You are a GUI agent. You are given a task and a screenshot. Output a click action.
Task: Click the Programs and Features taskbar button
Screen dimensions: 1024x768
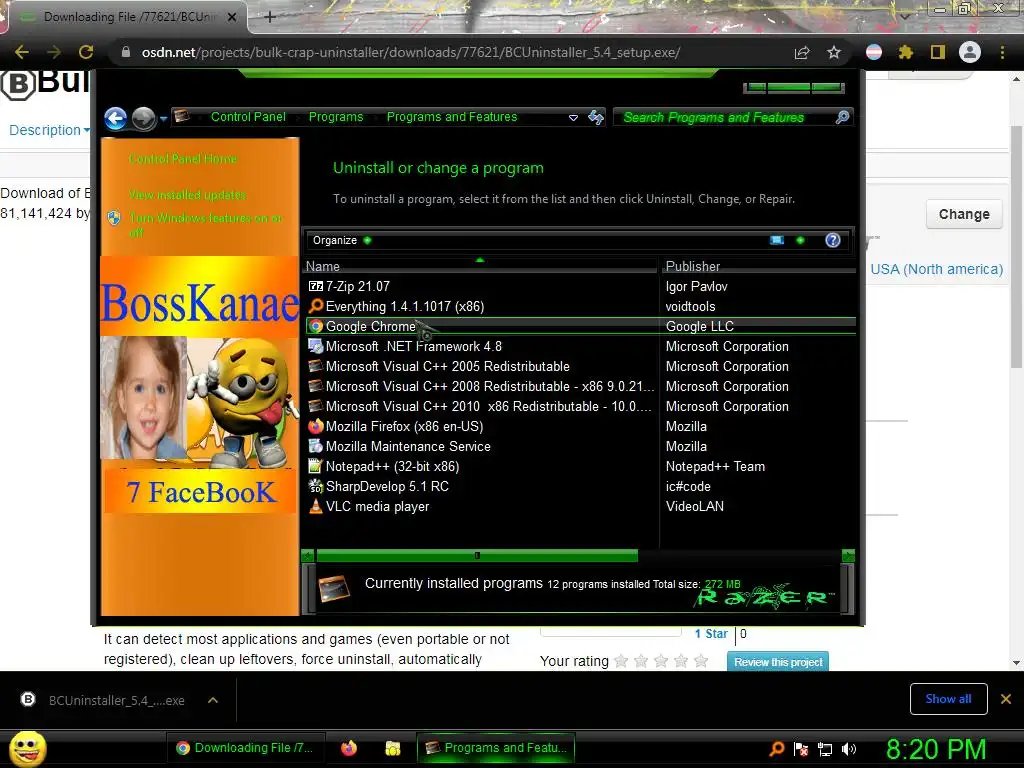(496, 748)
